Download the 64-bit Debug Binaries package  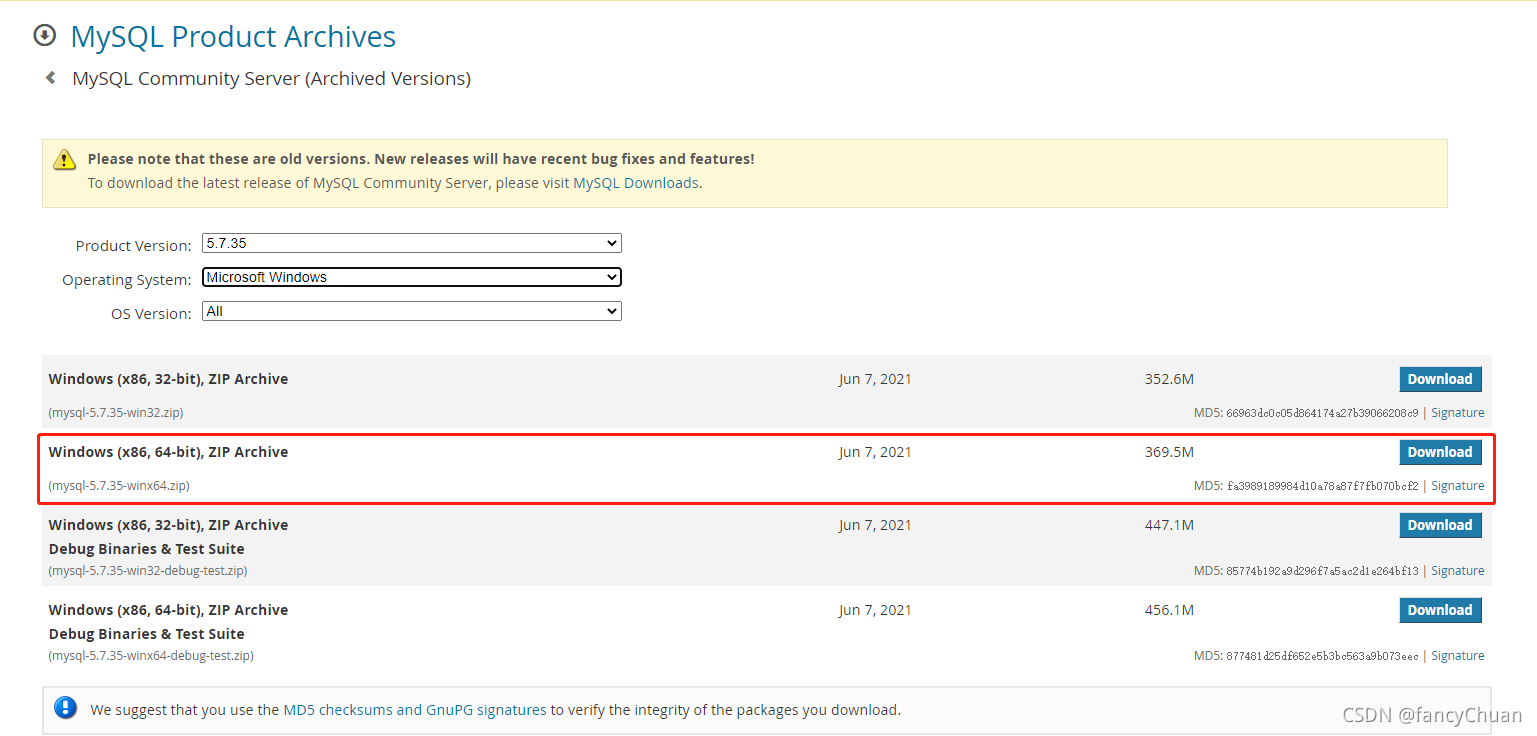(1440, 610)
